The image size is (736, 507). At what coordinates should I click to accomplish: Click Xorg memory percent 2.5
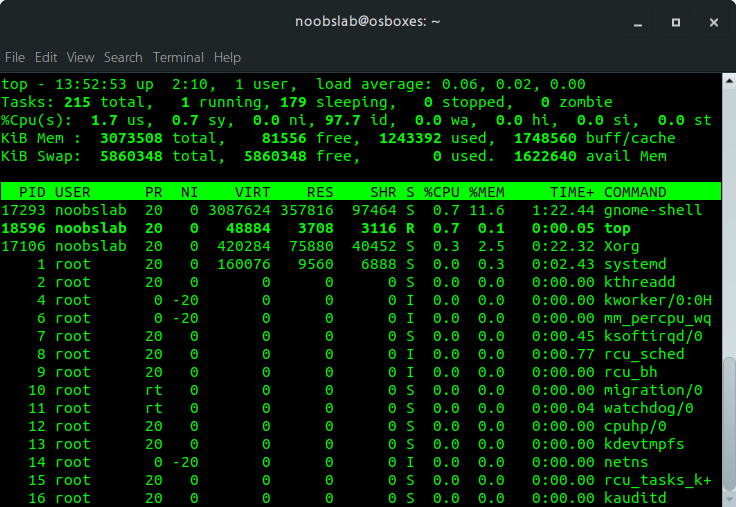coord(491,246)
